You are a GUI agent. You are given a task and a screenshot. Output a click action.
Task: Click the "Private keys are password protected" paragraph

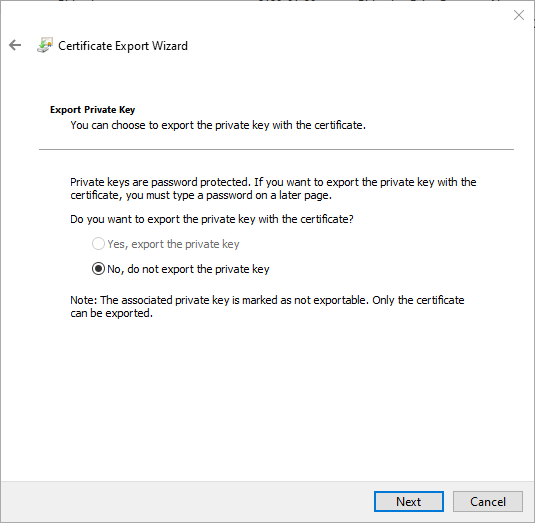tap(273, 189)
